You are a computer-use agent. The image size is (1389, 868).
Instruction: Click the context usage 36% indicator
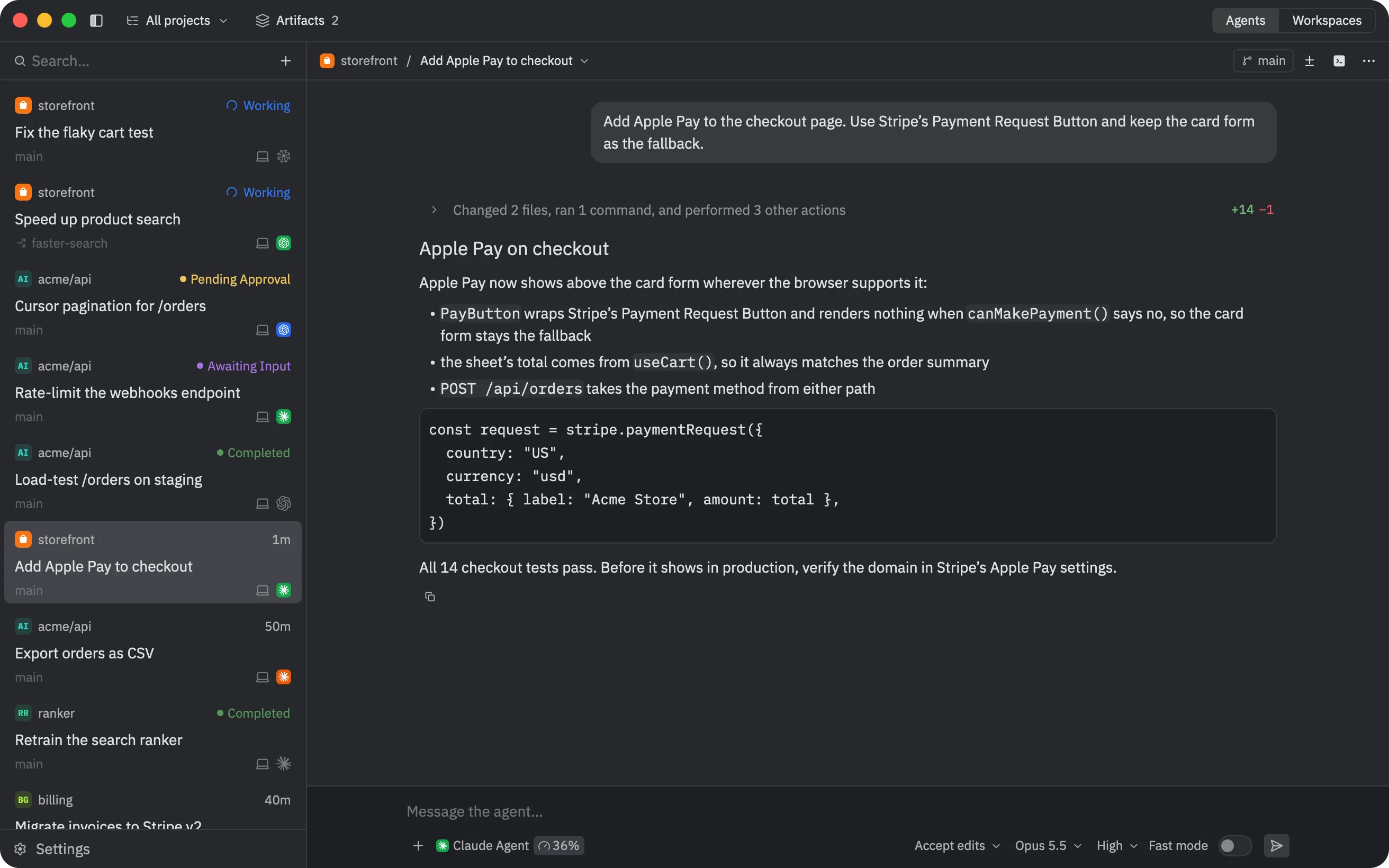click(559, 846)
